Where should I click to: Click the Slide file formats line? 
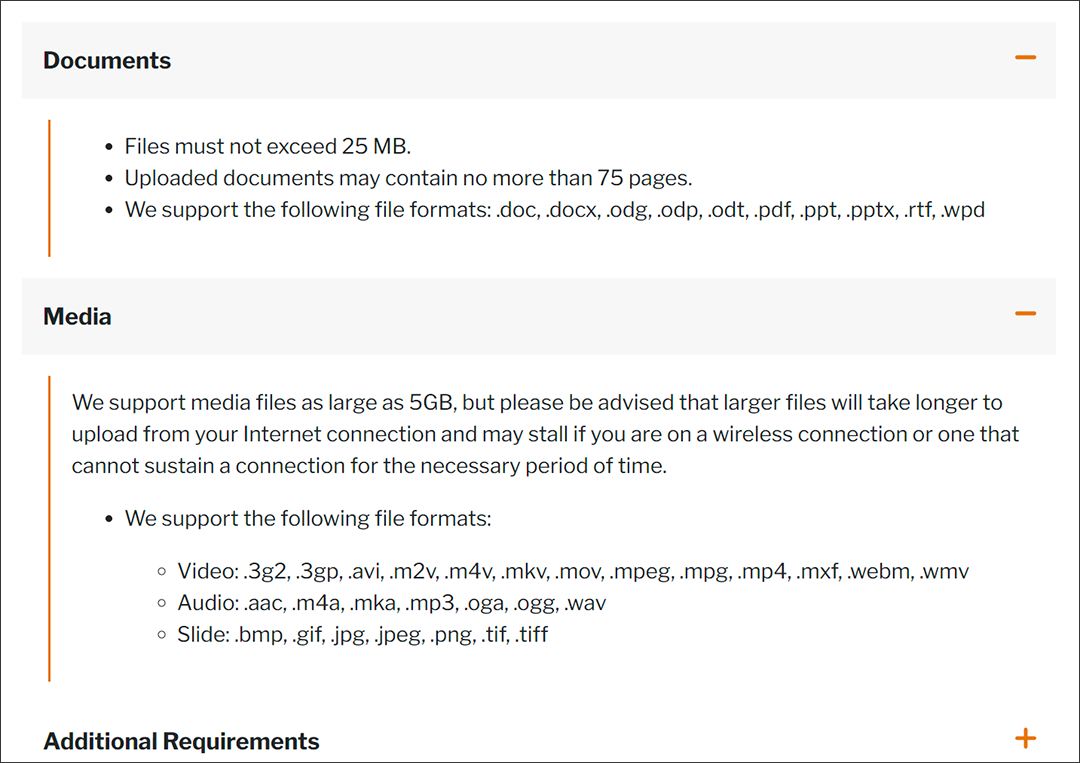click(x=362, y=635)
